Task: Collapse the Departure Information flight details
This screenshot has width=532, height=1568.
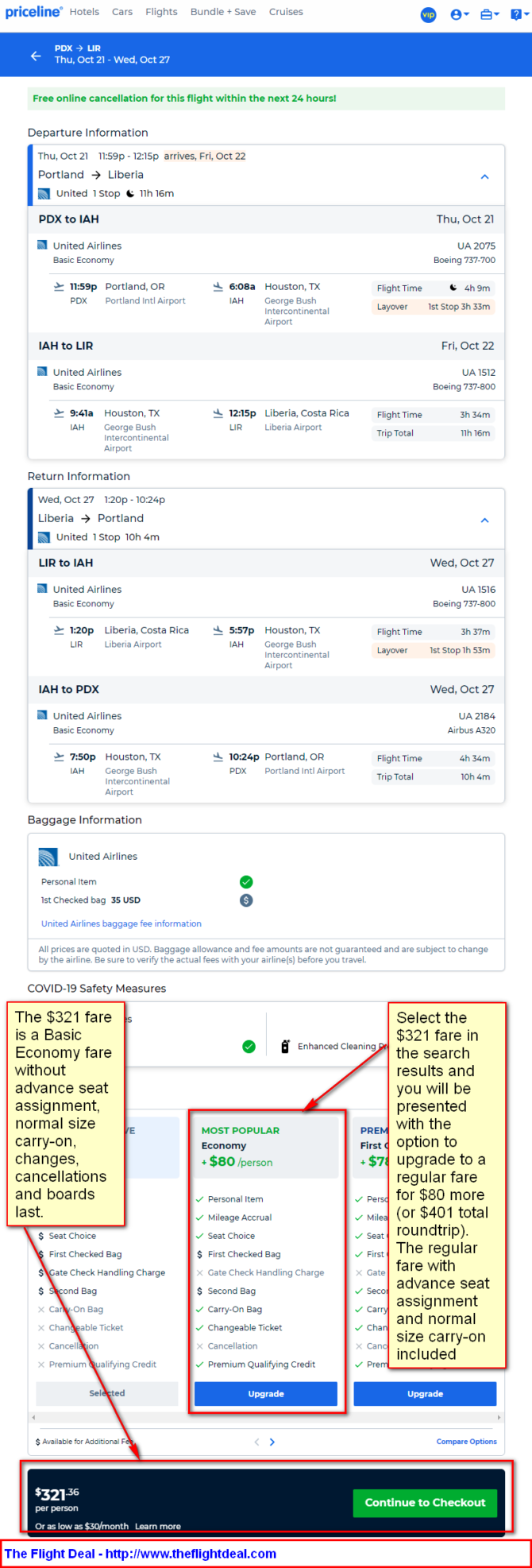Action: [x=484, y=176]
